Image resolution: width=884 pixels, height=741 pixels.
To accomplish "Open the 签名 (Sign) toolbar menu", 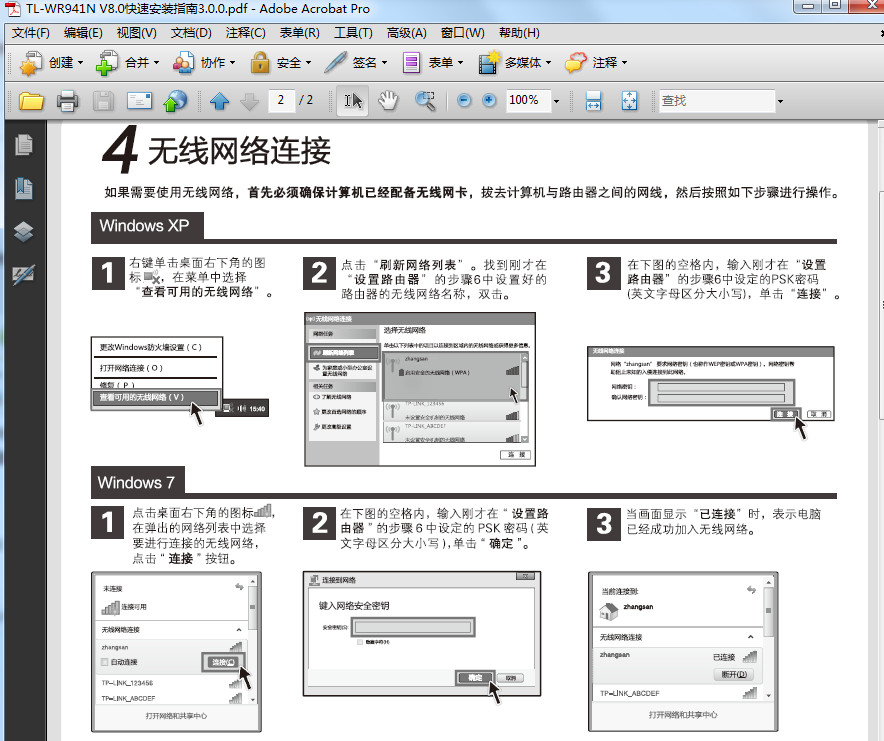I will pos(356,63).
